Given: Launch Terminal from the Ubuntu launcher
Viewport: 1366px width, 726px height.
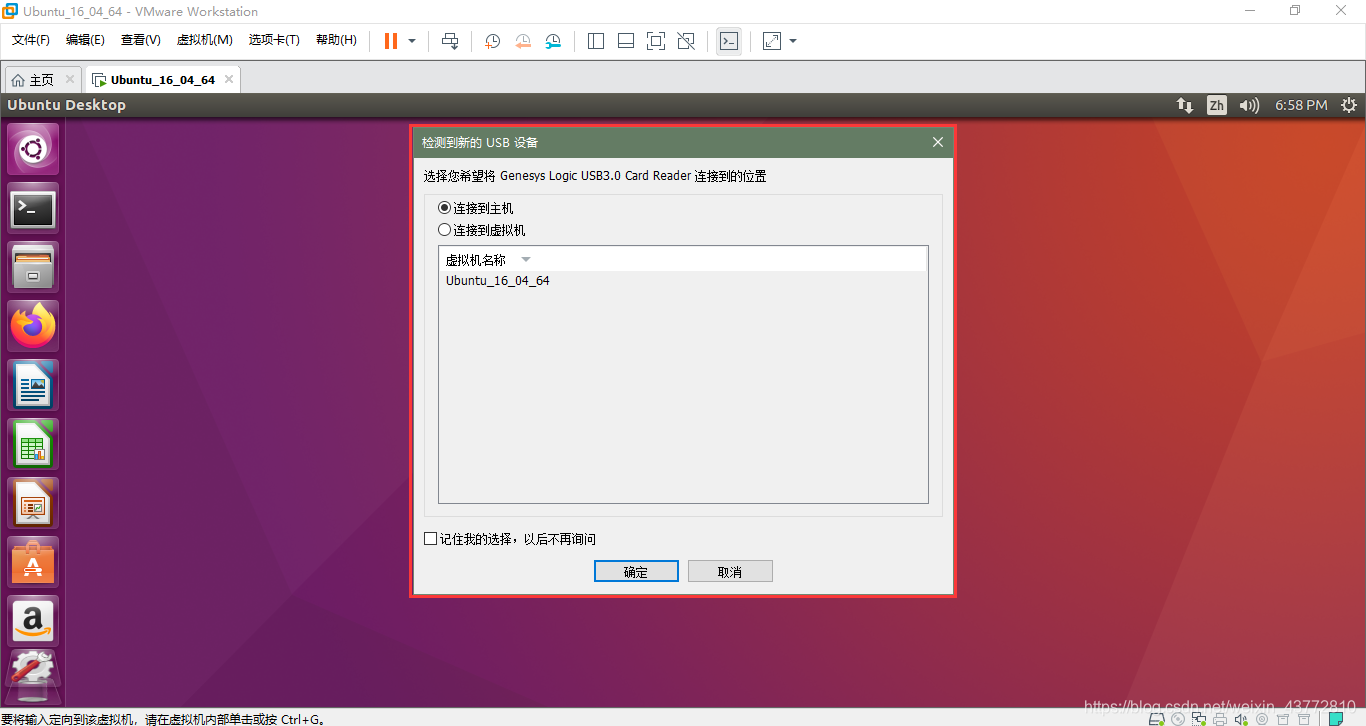Looking at the screenshot, I should 34,208.
